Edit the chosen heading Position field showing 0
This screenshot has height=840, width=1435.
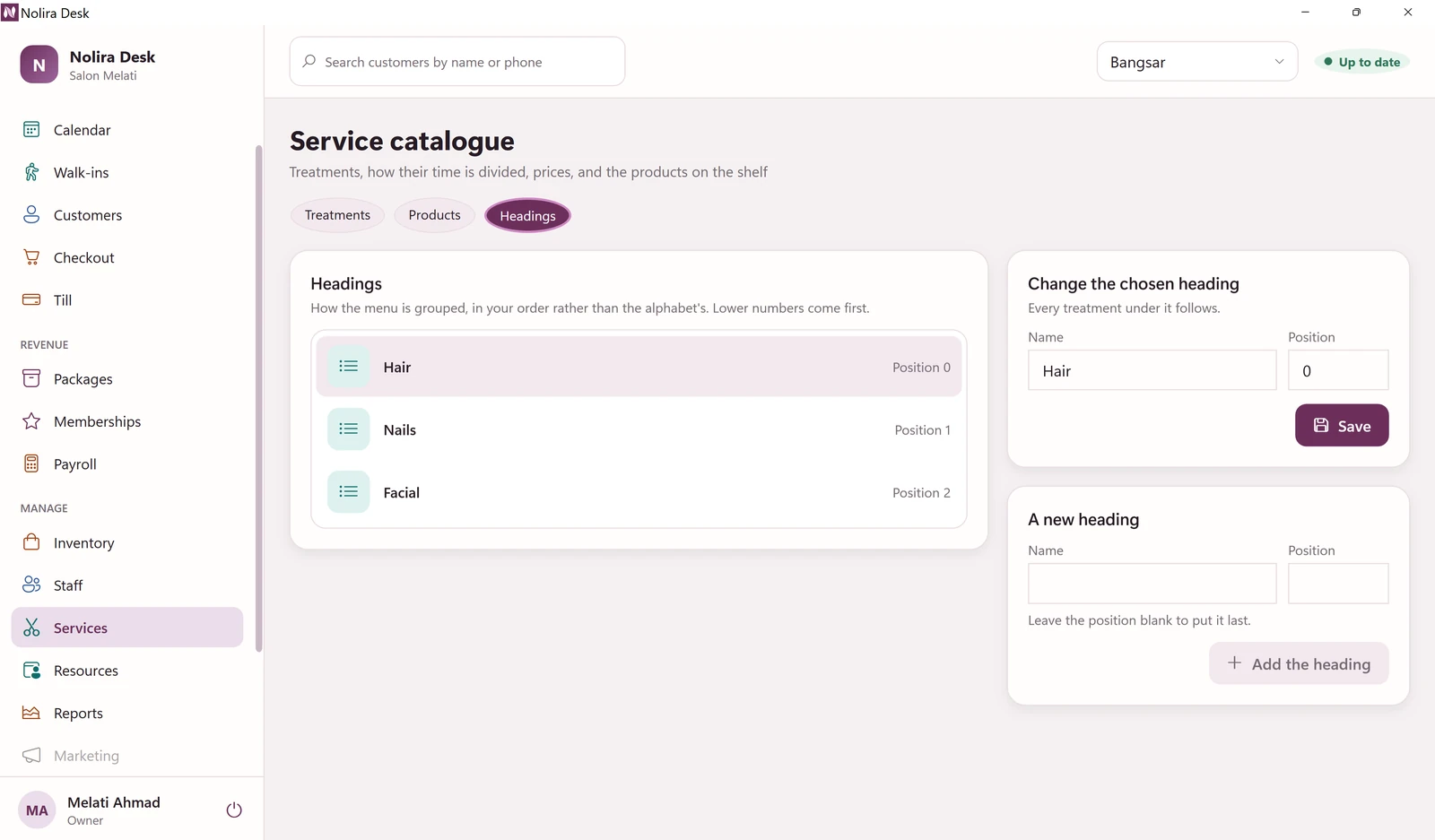coord(1338,370)
